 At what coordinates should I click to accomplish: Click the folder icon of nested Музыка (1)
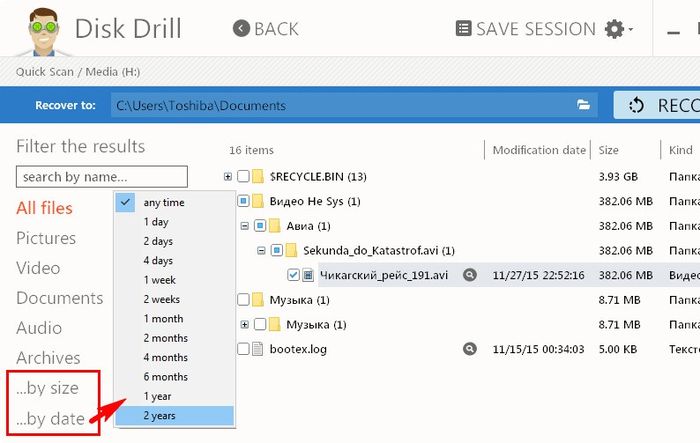tap(275, 324)
